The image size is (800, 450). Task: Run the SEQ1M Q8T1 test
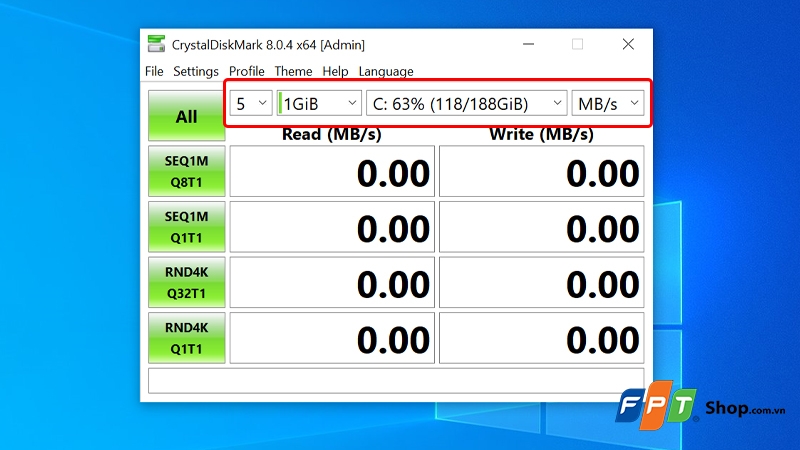tap(187, 171)
